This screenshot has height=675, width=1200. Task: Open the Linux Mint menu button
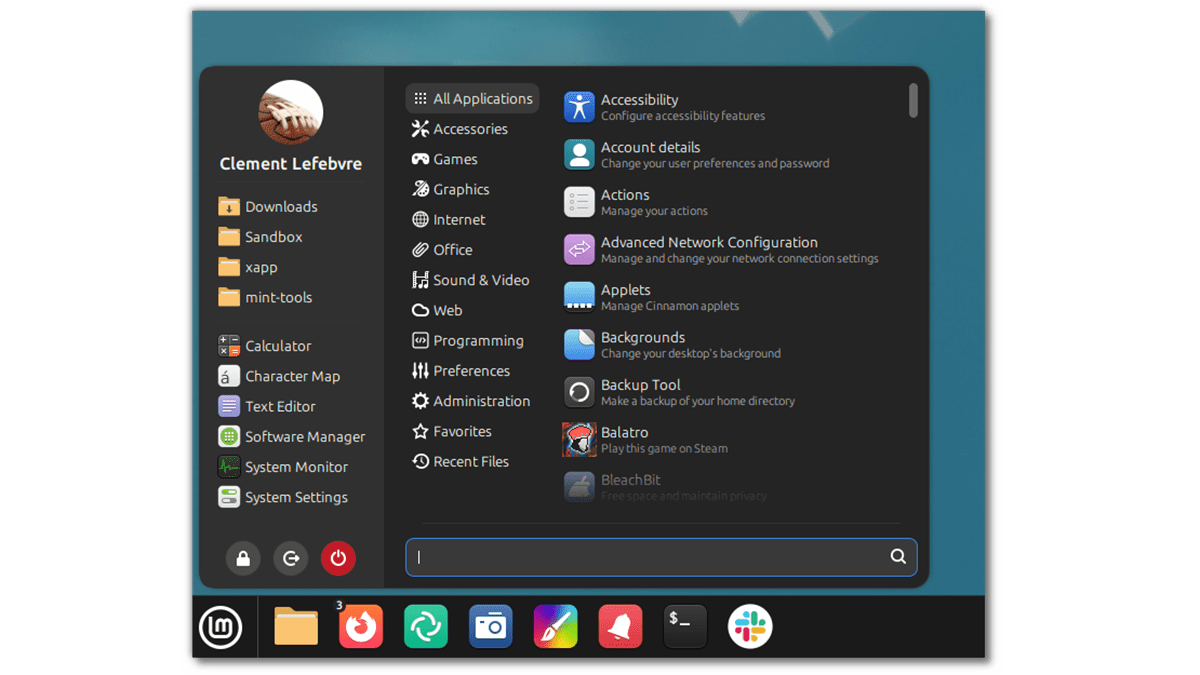pos(220,627)
